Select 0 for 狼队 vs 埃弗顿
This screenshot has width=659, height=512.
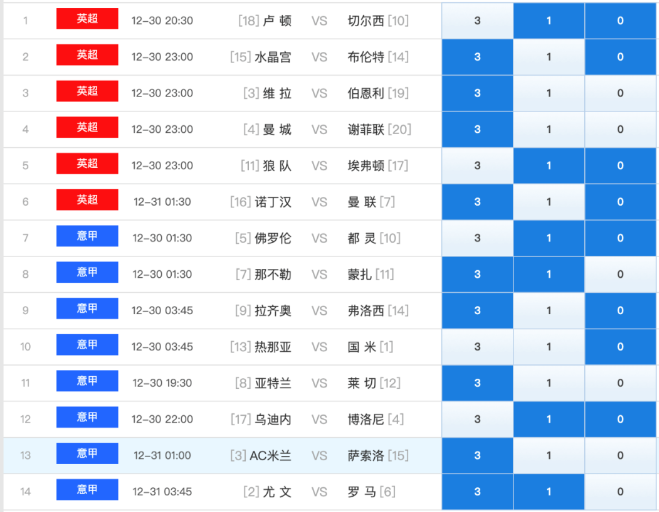[x=620, y=166]
